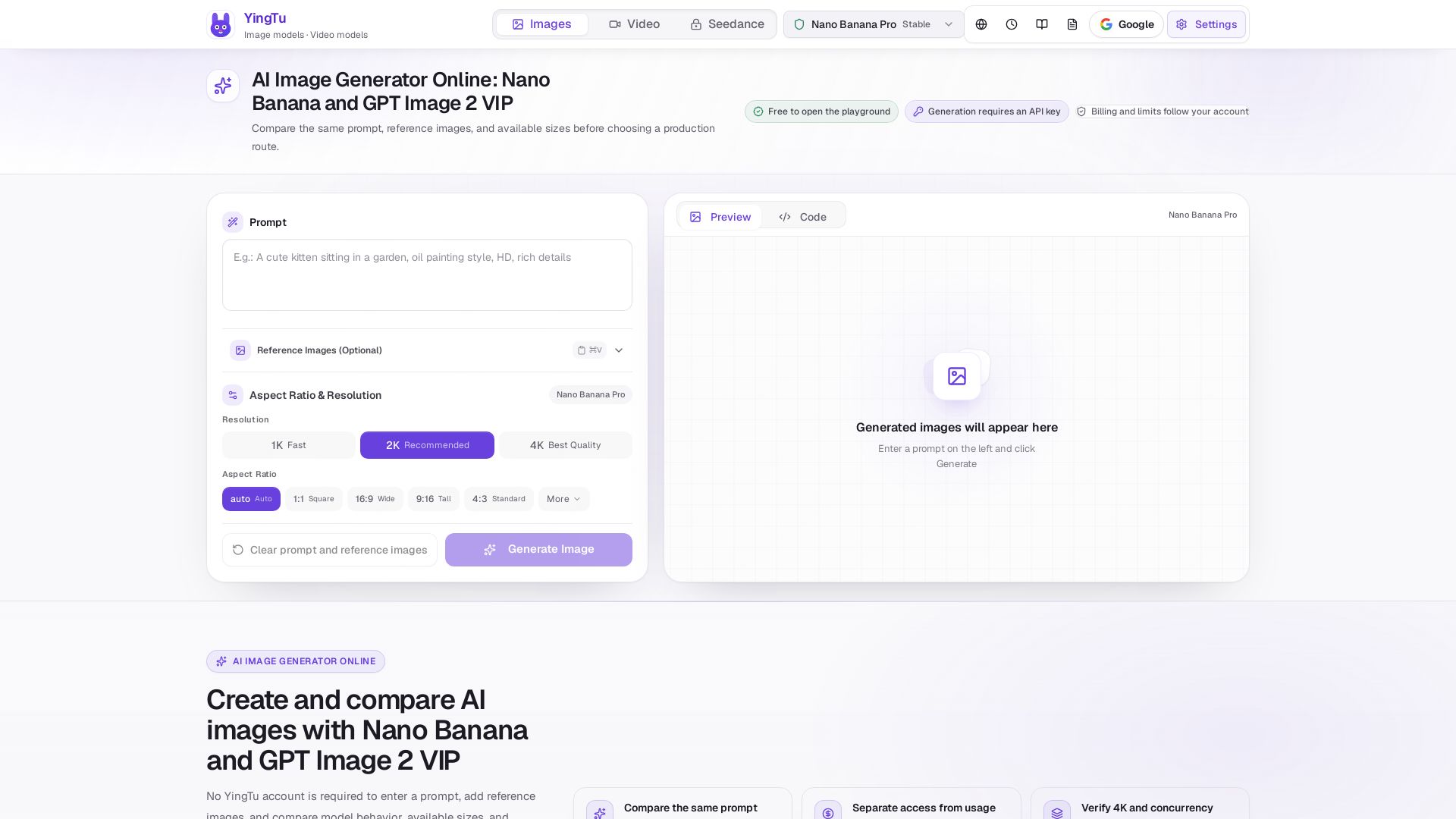Click sparkle icon next to Compare the same prompt
The height and width of the screenshot is (819, 1456).
click(599, 812)
